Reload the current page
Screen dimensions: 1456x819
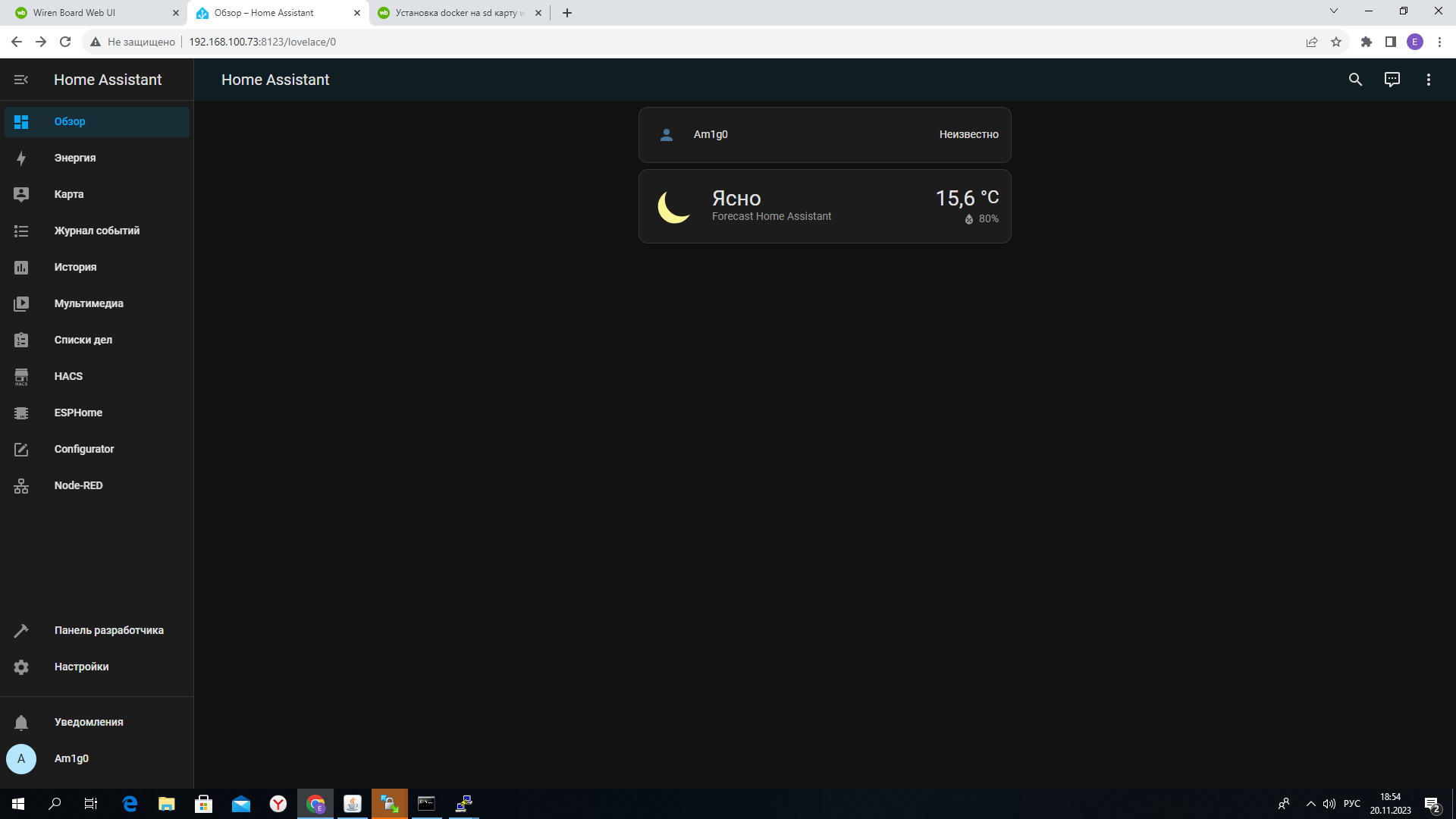click(x=65, y=42)
